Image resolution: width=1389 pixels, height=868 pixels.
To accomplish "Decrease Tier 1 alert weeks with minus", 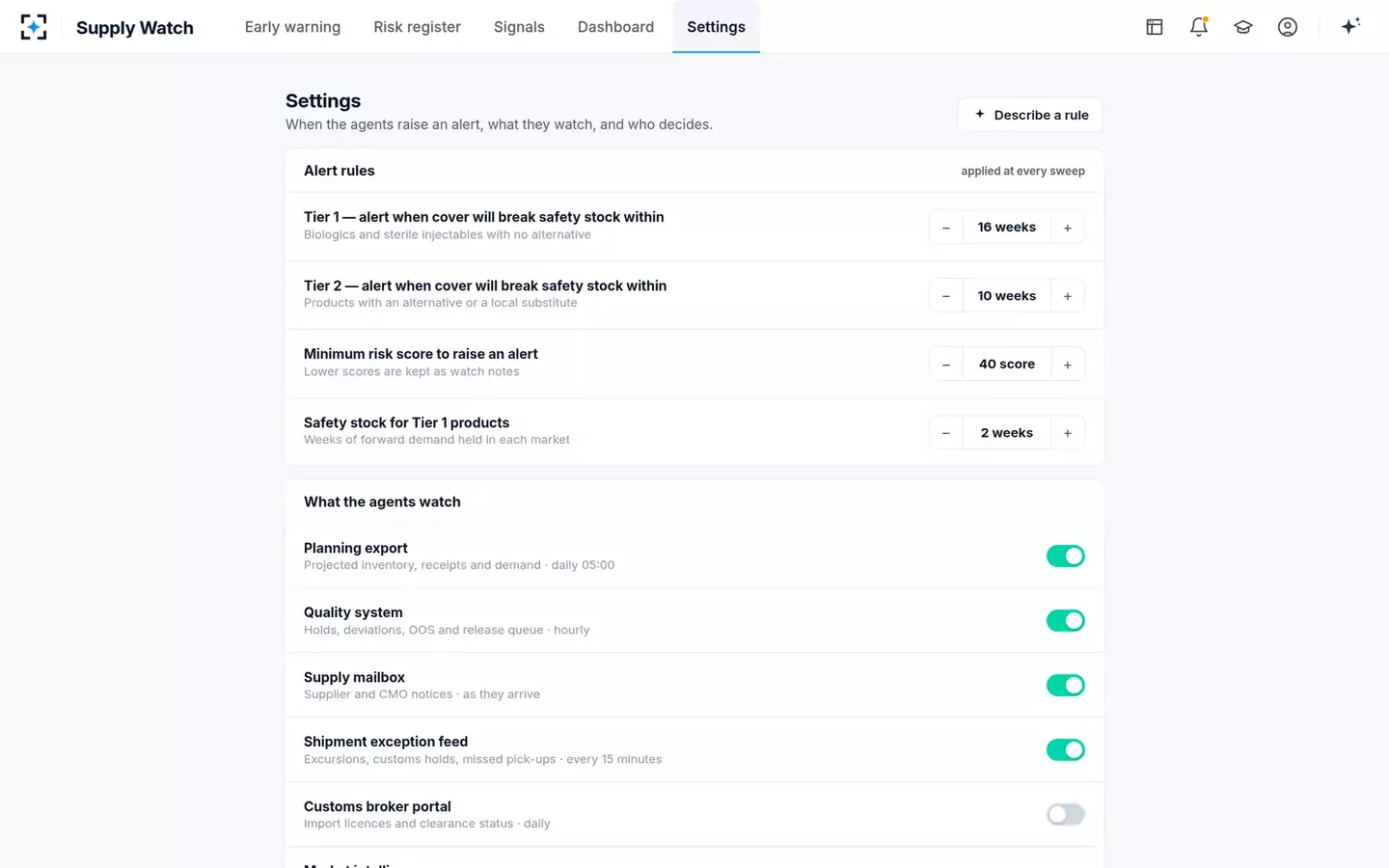I will (x=946, y=228).
